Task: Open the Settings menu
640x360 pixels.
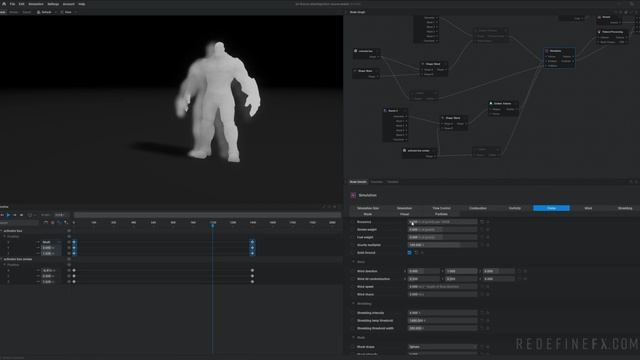Action: (x=53, y=4)
